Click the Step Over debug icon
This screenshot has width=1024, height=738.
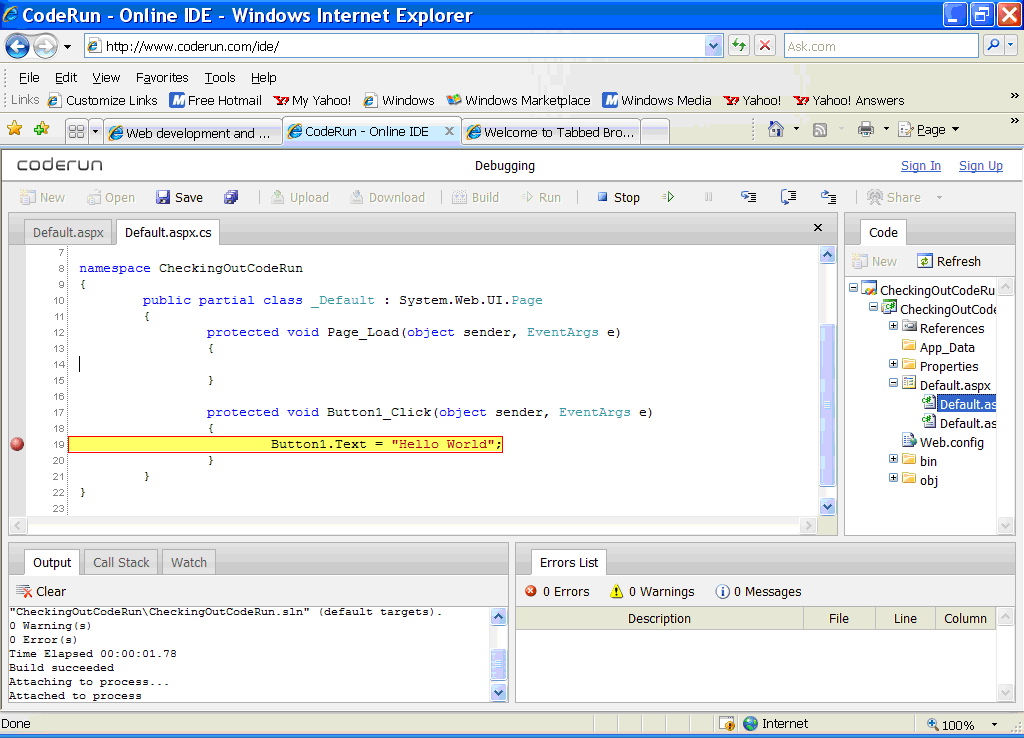click(x=788, y=197)
